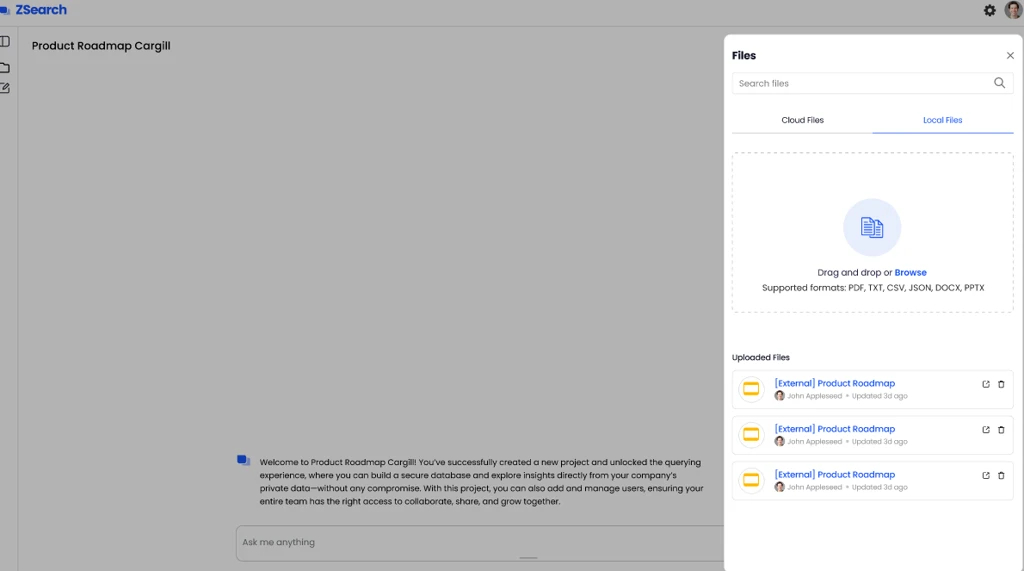The height and width of the screenshot is (571, 1024).
Task: Toggle the sidebar panel icon
Action: 5,42
